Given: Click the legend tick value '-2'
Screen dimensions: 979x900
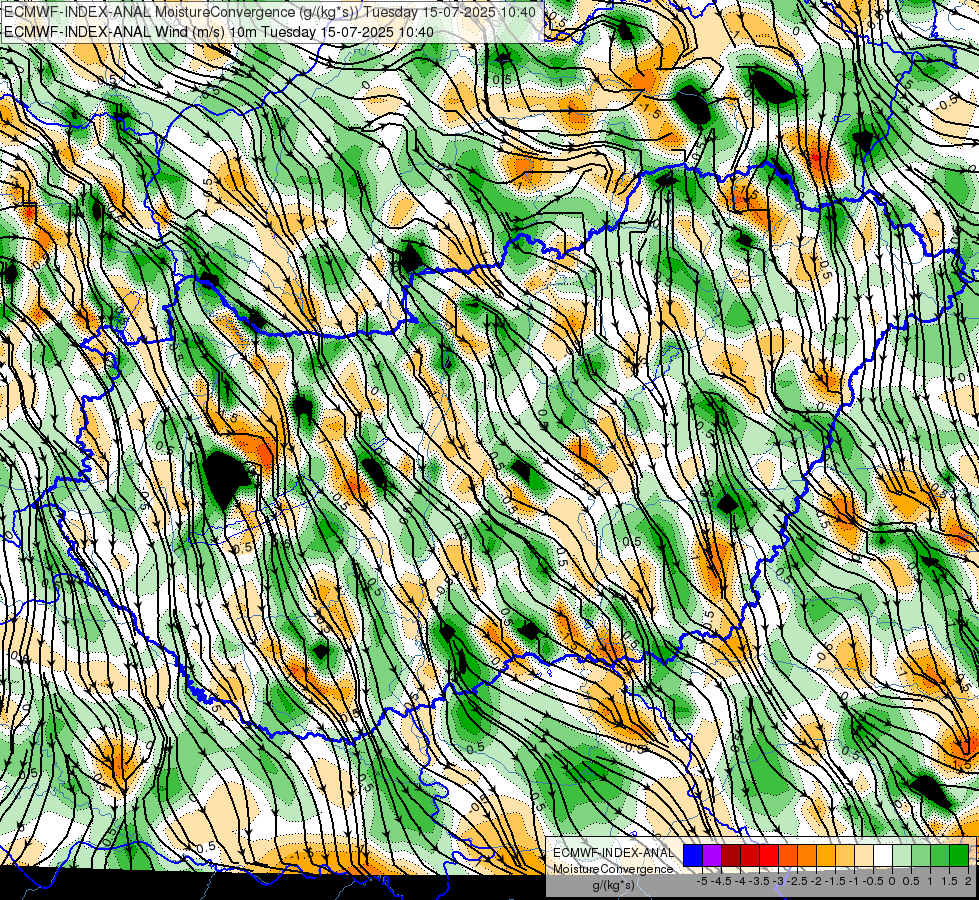Looking at the screenshot, I should point(816,881).
